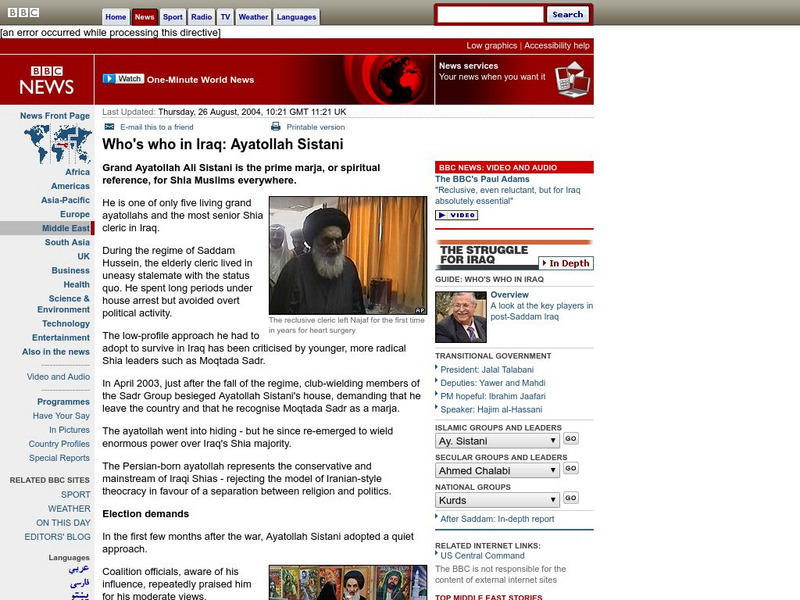Open Low graphics link

click(491, 45)
